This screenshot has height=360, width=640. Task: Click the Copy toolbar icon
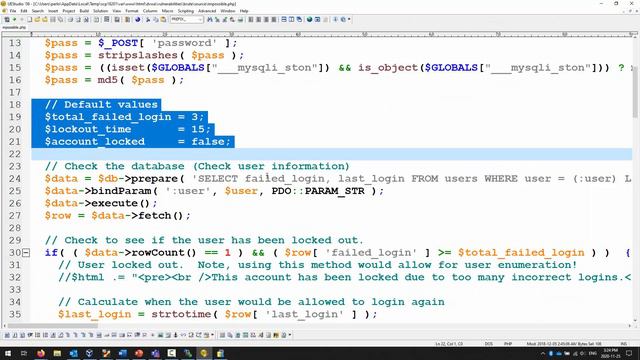coord(156,19)
